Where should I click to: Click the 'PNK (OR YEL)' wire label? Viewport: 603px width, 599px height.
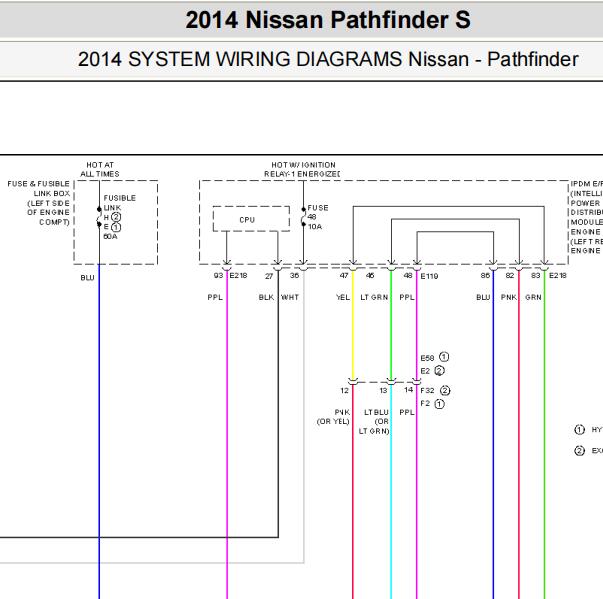coord(333,417)
